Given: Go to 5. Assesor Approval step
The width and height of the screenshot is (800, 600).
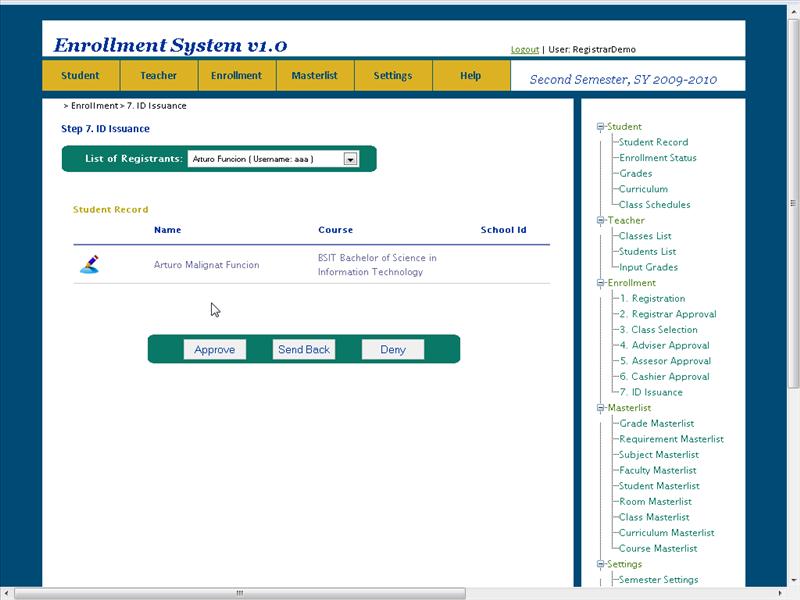Looking at the screenshot, I should click(665, 361).
